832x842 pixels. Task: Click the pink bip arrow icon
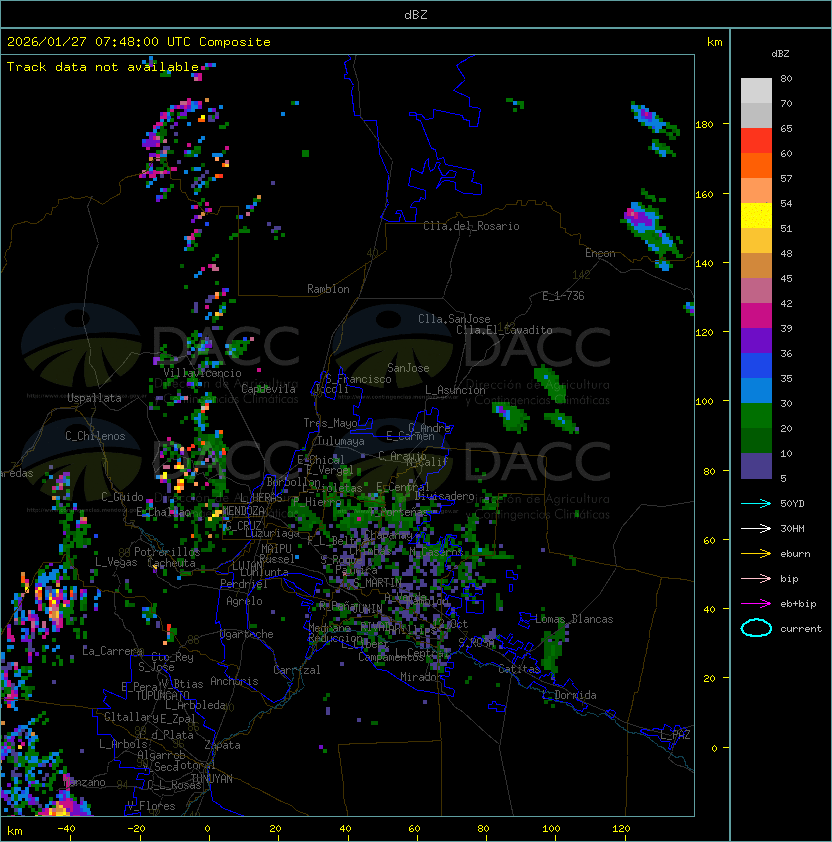point(756,578)
